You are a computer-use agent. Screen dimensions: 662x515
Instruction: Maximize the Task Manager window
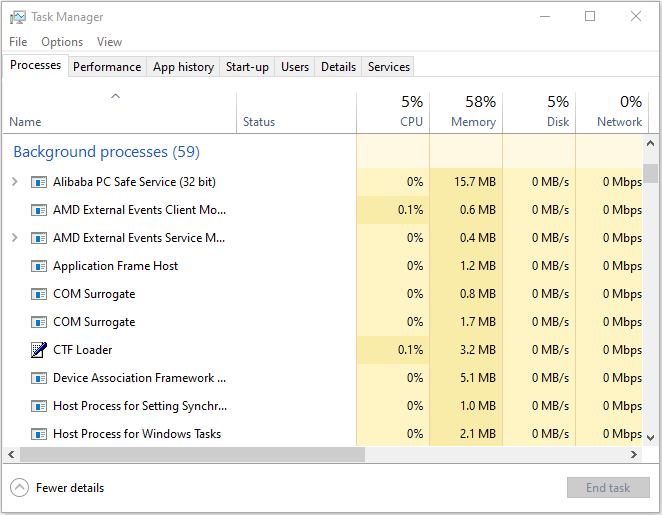point(590,16)
